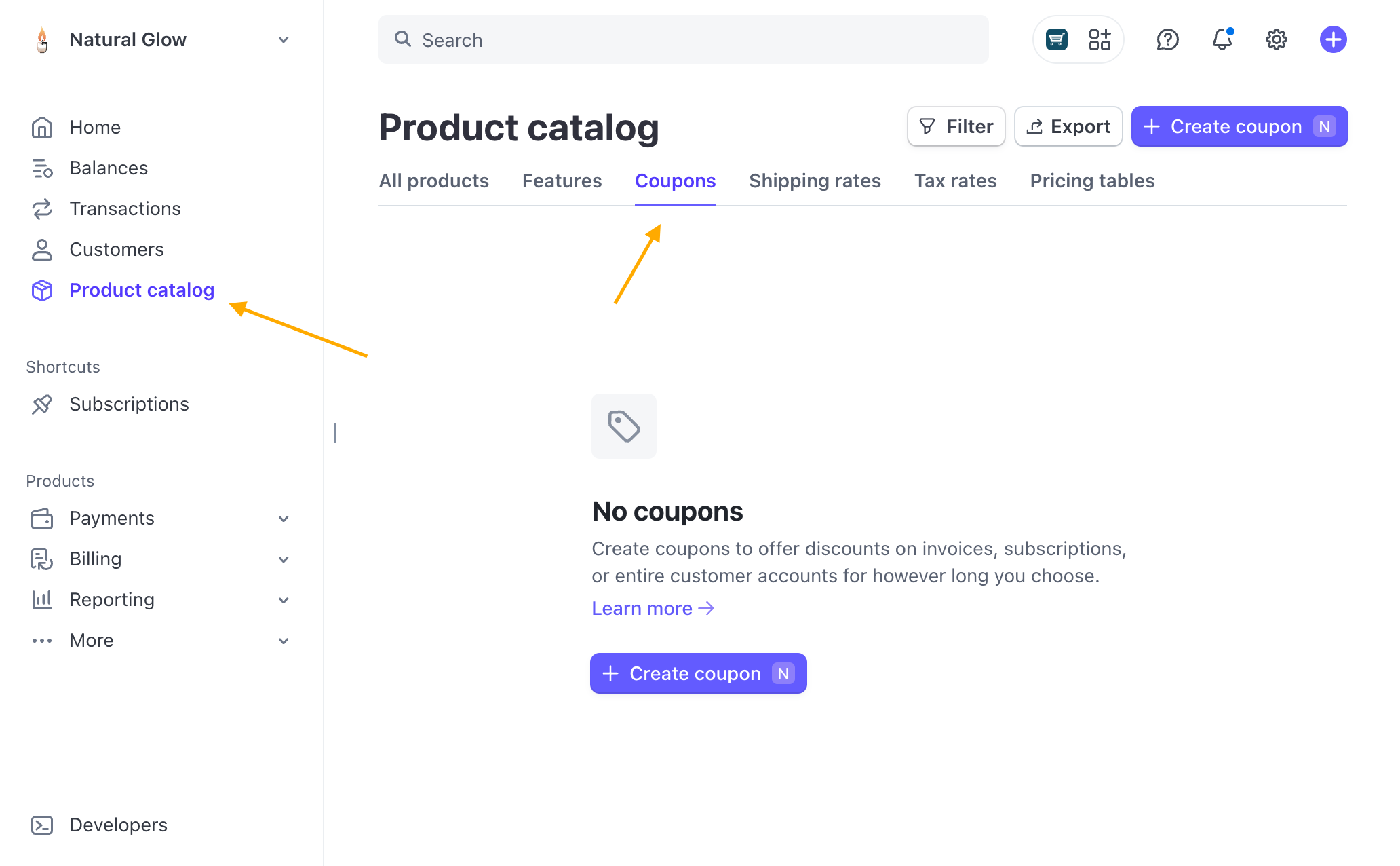Open Transactions in sidebar
Viewport: 1400px width, 866px height.
coord(125,209)
